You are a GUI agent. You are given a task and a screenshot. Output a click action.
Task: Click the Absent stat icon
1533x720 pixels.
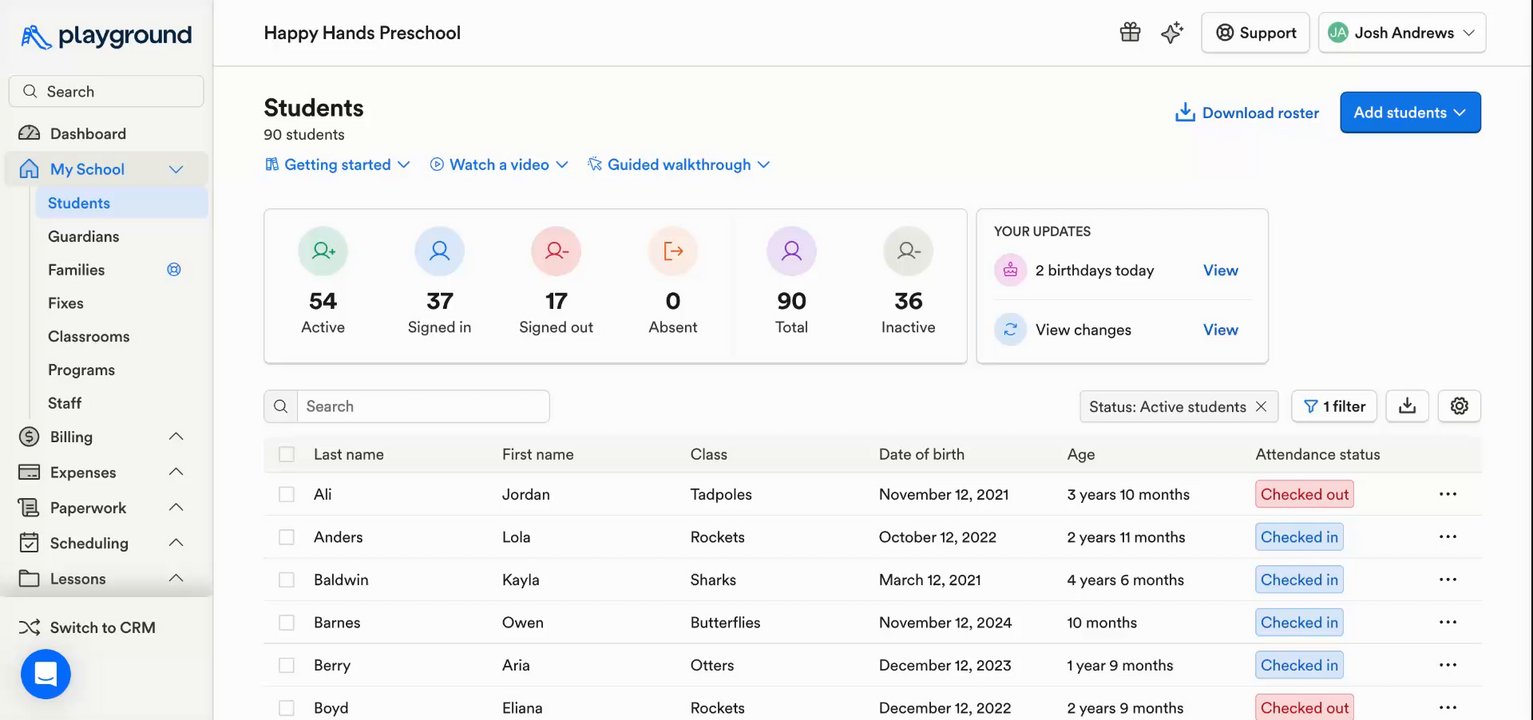673,252
